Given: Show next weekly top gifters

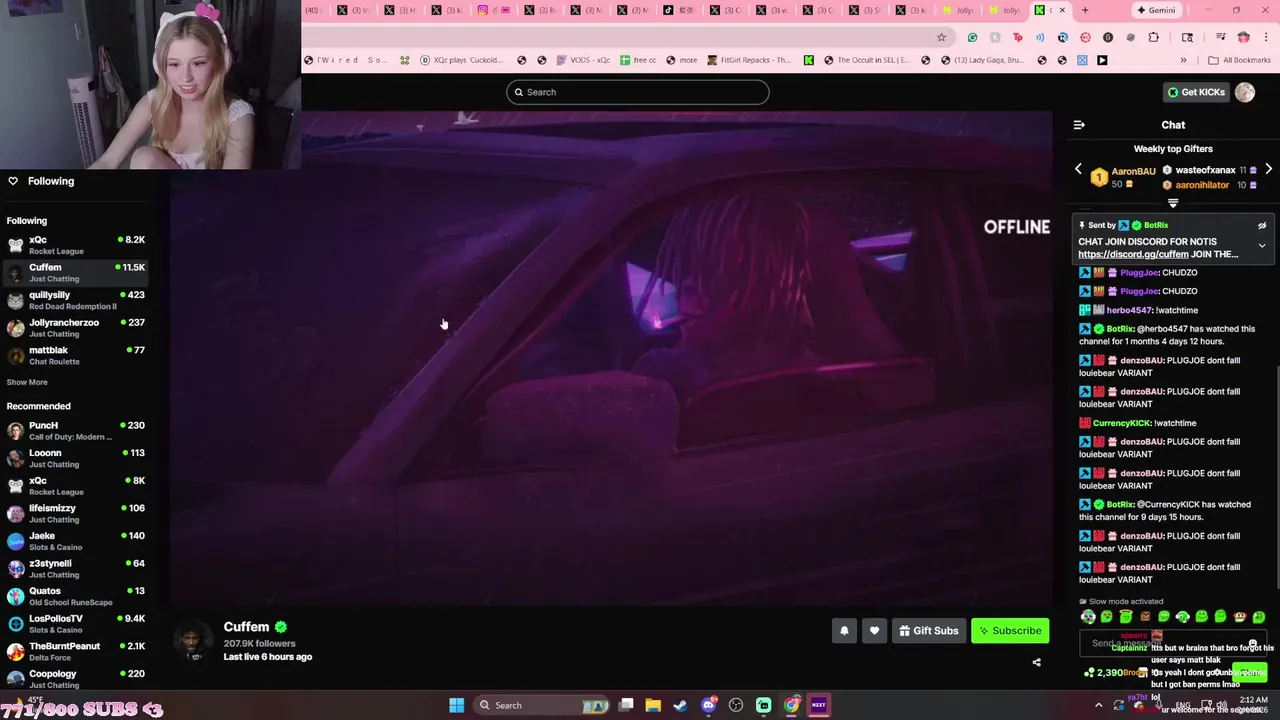Looking at the screenshot, I should pyautogui.click(x=1268, y=170).
